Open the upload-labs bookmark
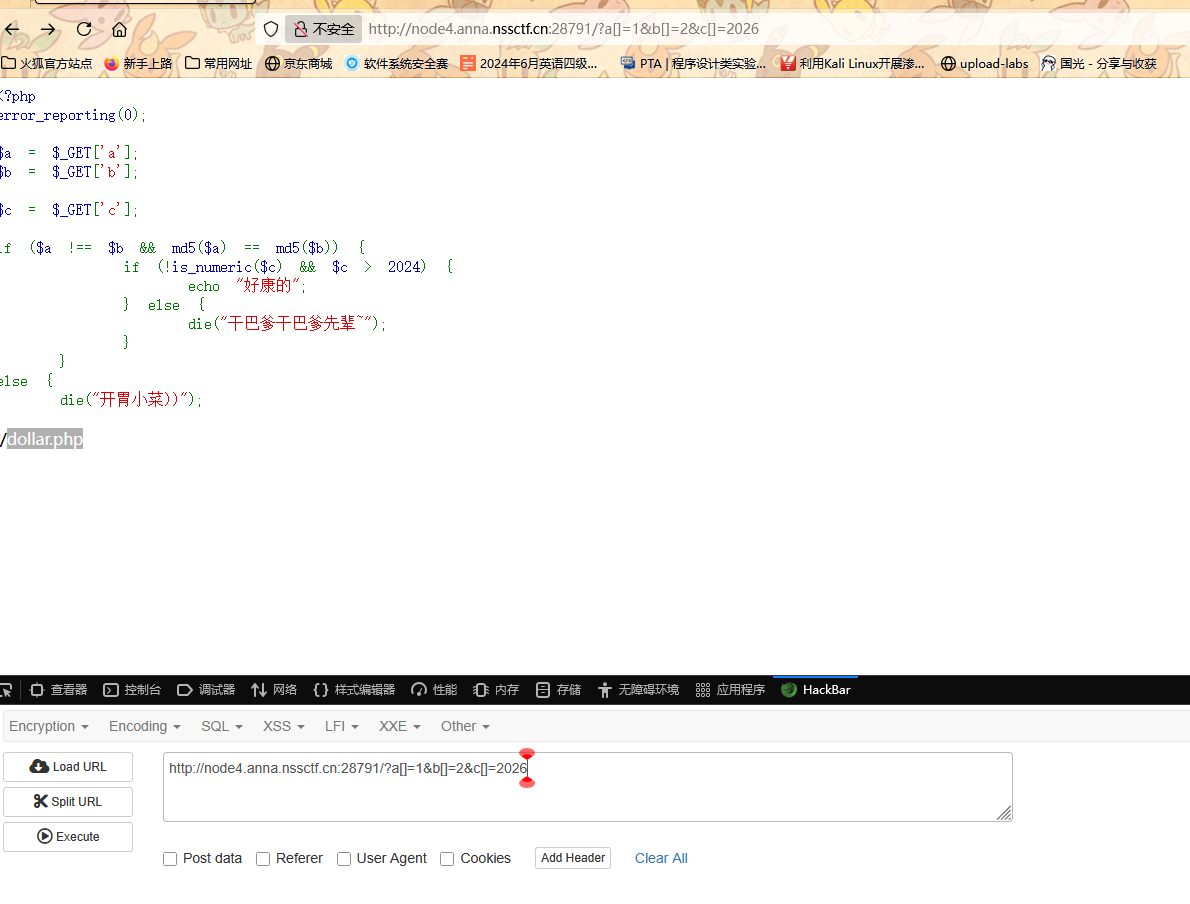The image size is (1190, 904). tap(984, 63)
